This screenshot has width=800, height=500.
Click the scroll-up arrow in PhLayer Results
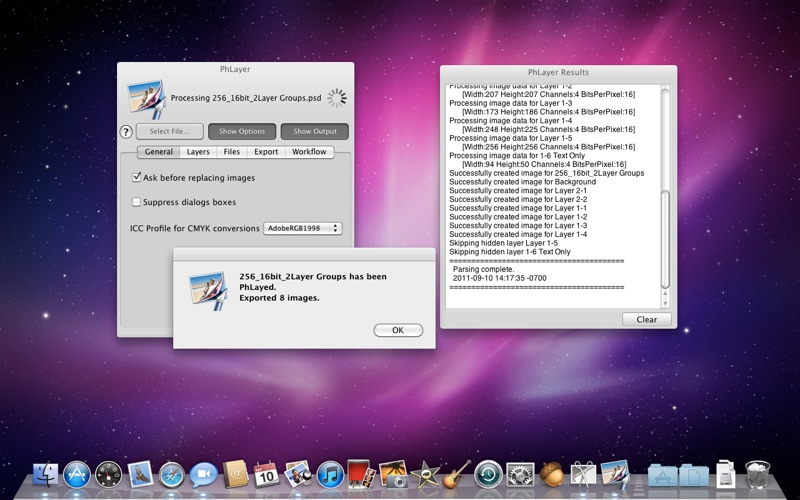pos(665,294)
